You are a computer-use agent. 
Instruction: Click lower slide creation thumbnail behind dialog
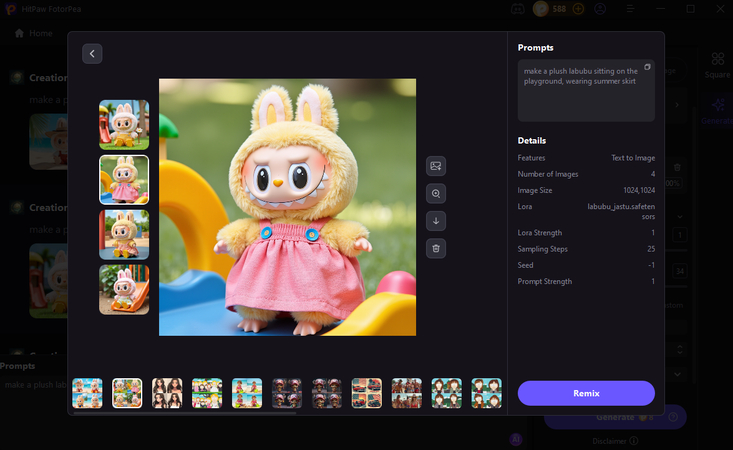click(x=49, y=280)
